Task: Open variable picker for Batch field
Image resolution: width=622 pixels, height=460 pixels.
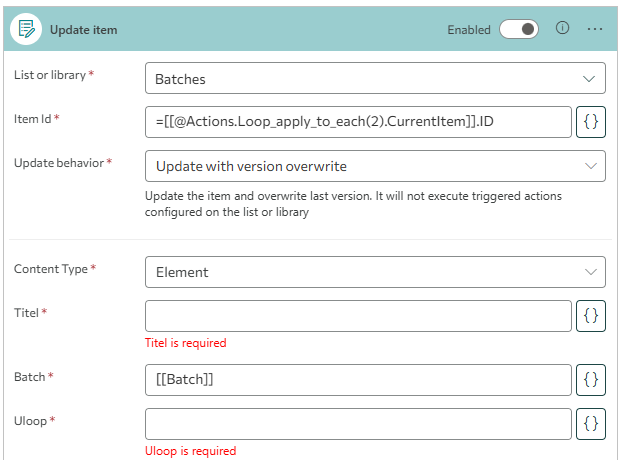Action: [x=591, y=379]
